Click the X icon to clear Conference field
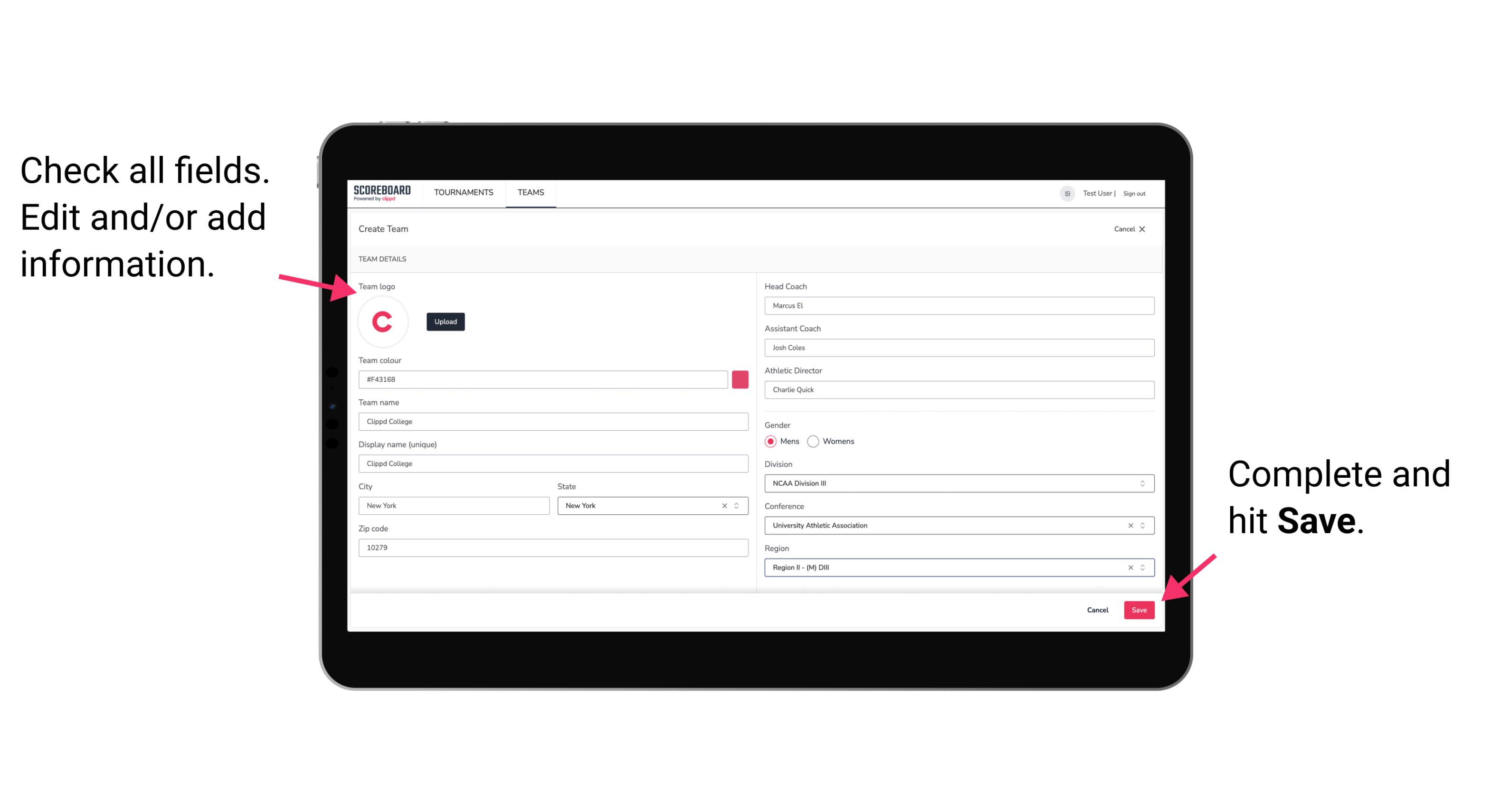Image resolution: width=1510 pixels, height=812 pixels. point(1129,525)
